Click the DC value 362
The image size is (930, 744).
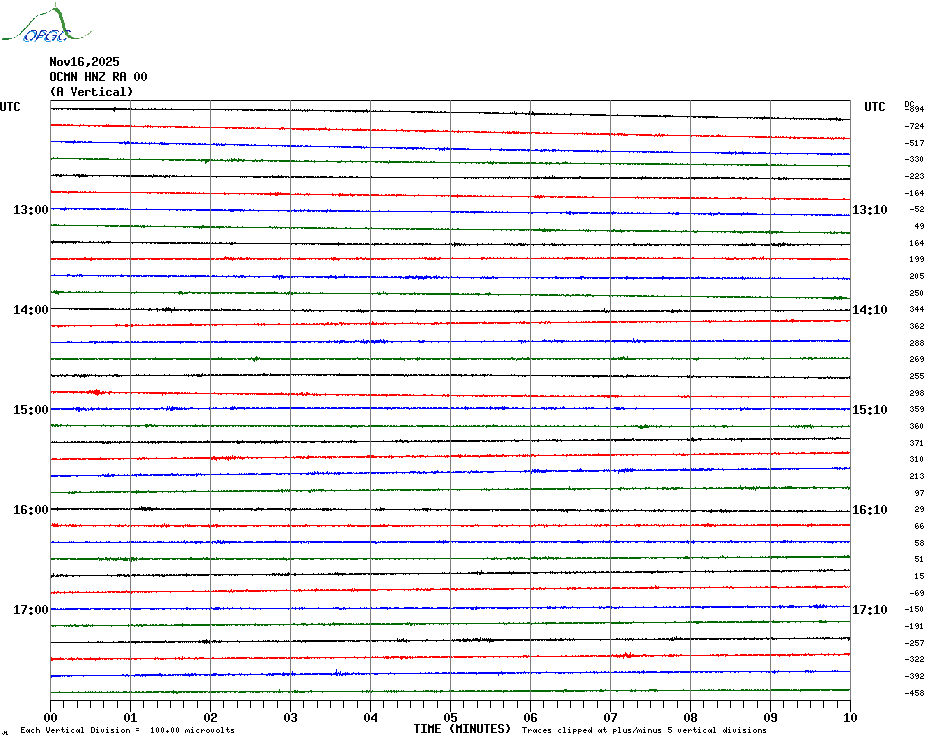917,326
